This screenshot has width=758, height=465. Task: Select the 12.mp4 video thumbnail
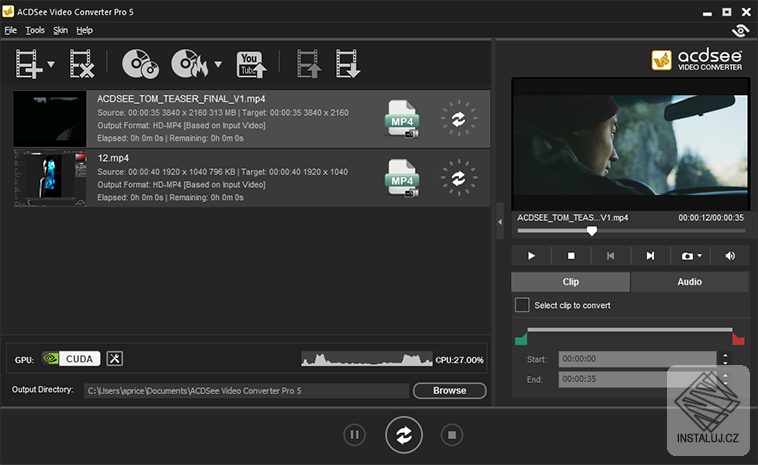pos(50,178)
